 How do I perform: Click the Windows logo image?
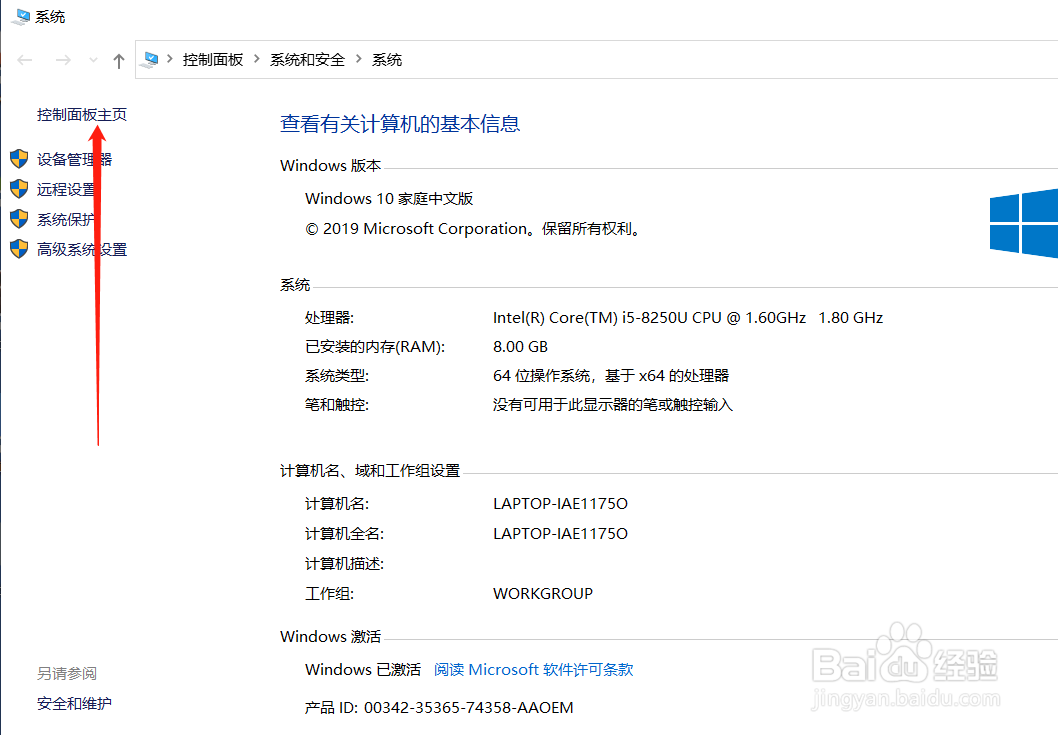point(1024,224)
